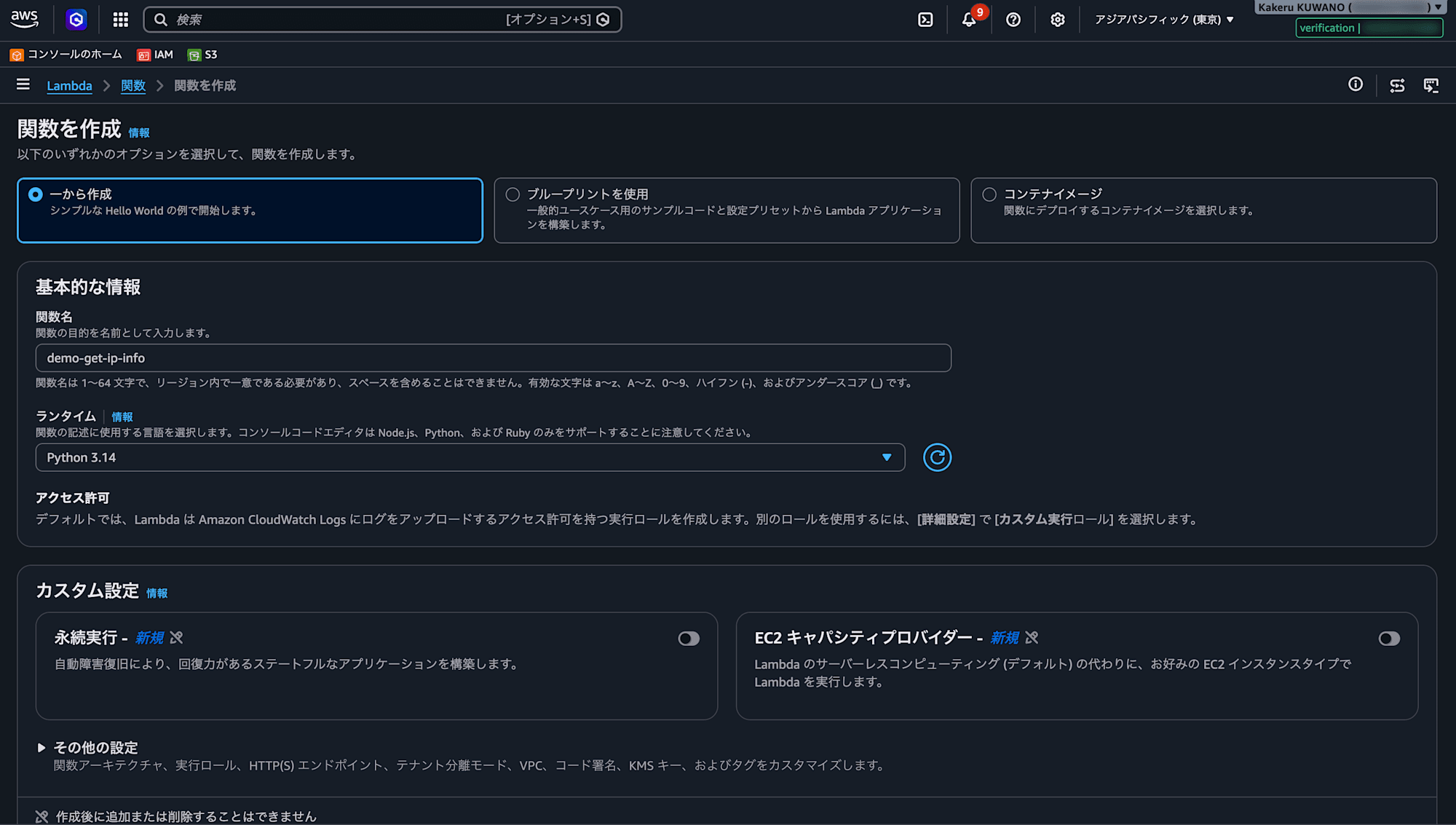Enable the 永続実行 toggle switch
The width and height of the screenshot is (1456, 825).
click(689, 639)
